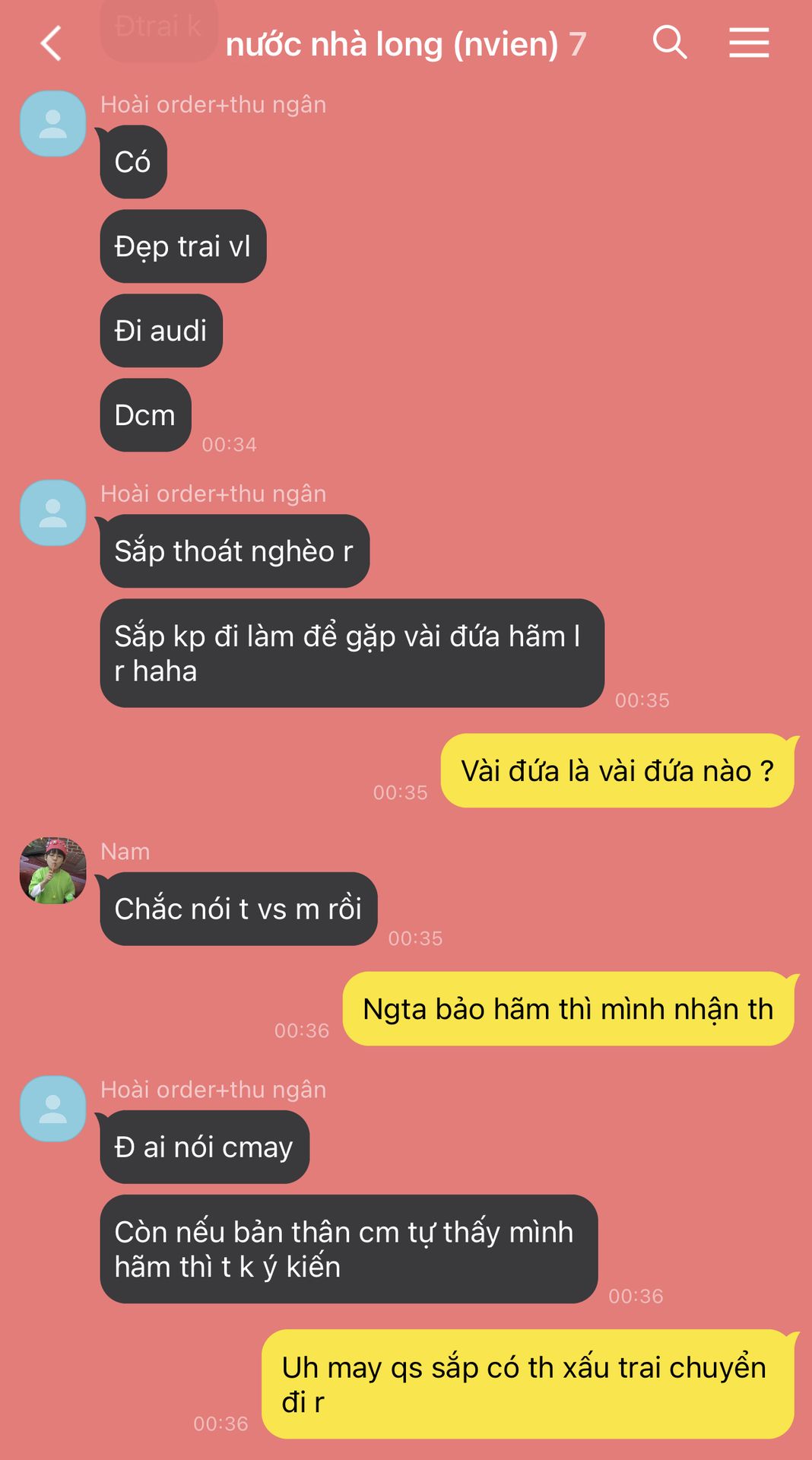Select the "Sắp kp đi làm để gặp vài đứa" message
Viewport: 812px width, 1460px height.
[352, 653]
